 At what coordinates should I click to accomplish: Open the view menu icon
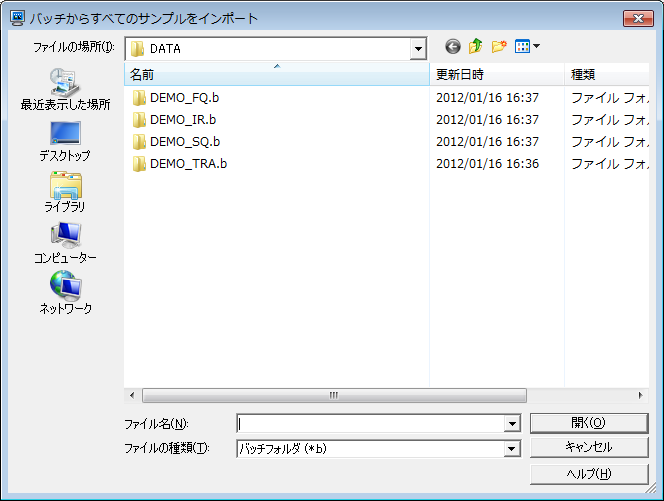click(x=527, y=46)
